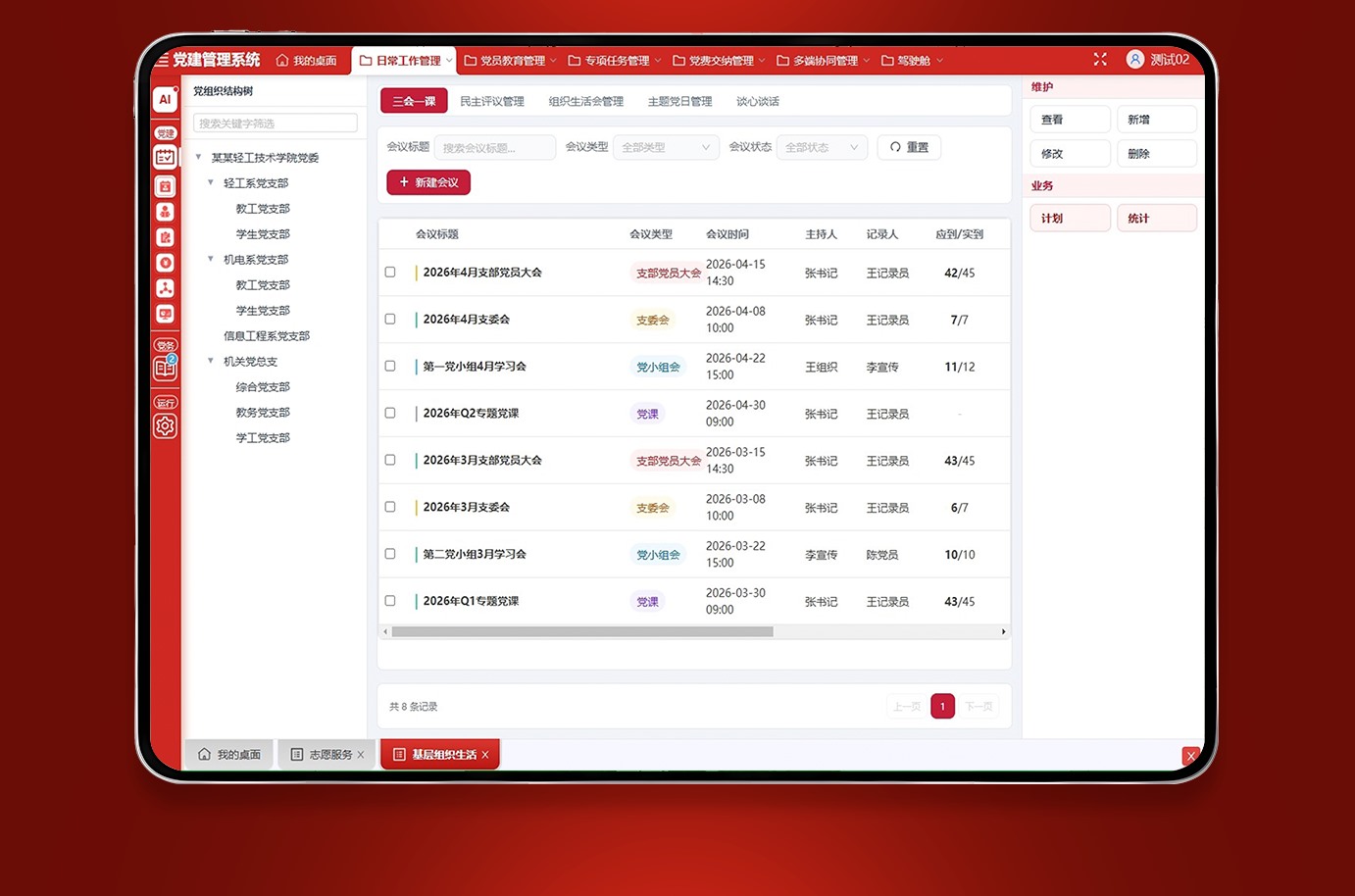The height and width of the screenshot is (896, 1355).
Task: Select checkbox for 2026年Q1专题党课
Action: pos(390,601)
